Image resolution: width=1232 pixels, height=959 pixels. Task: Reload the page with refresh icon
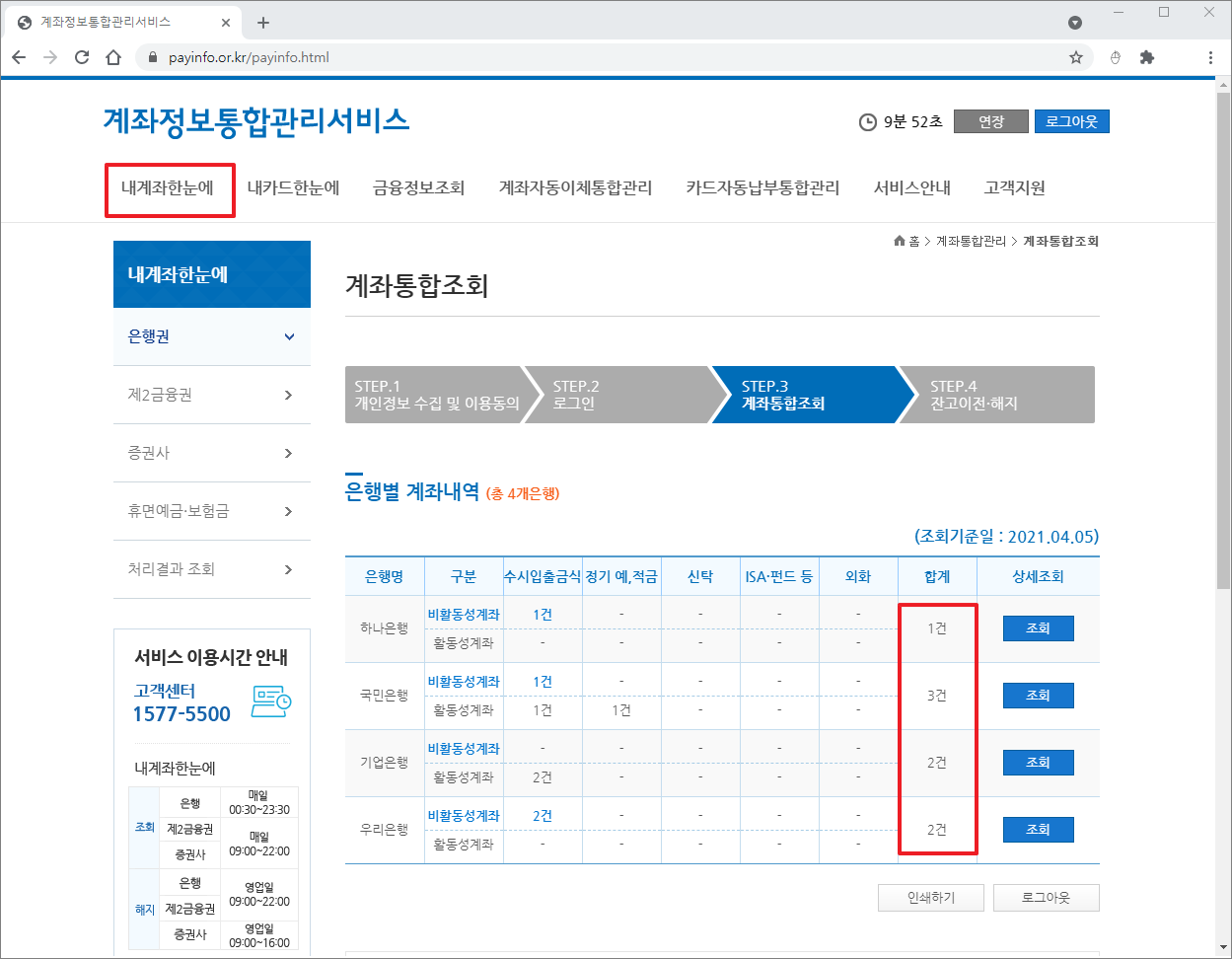click(x=82, y=57)
